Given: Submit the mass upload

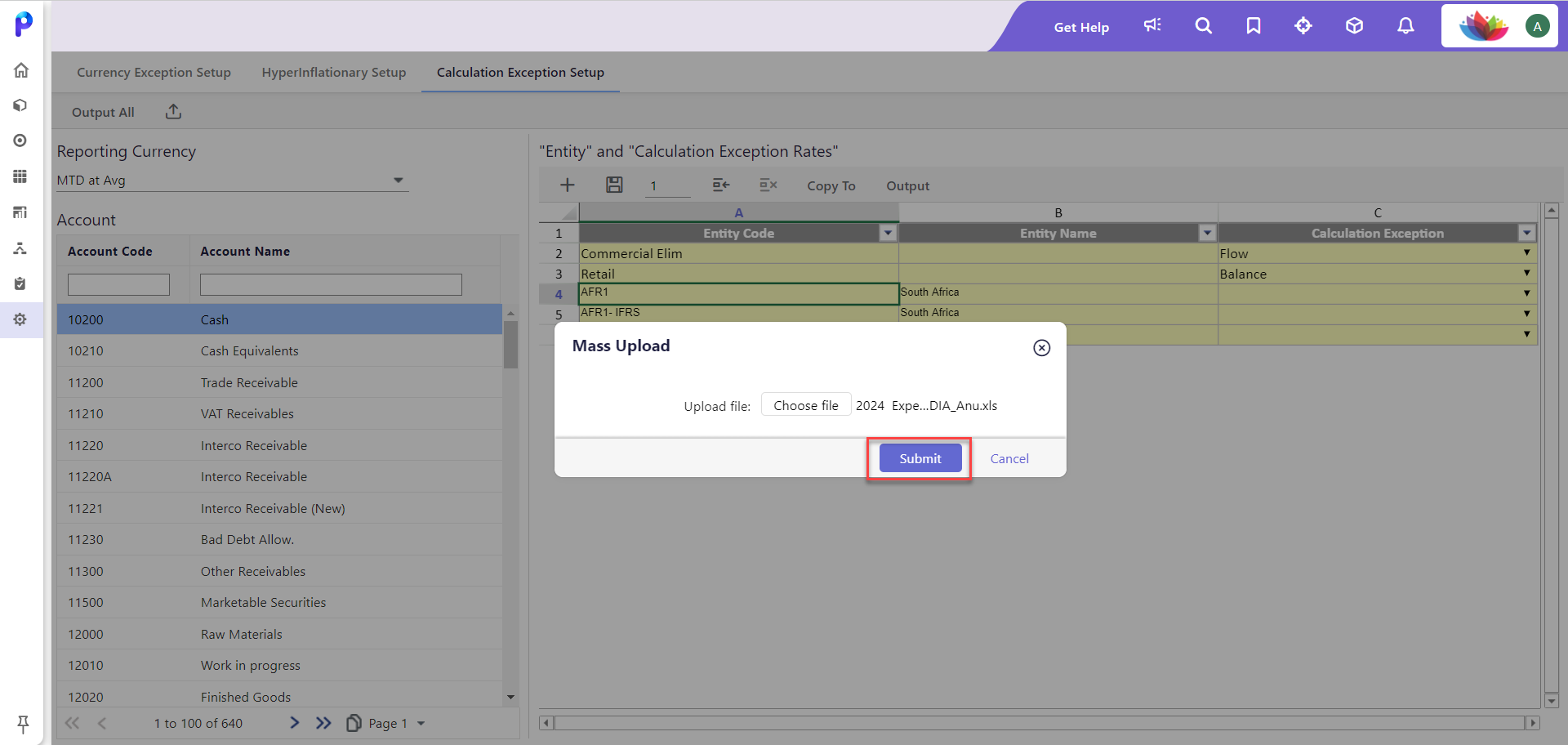Looking at the screenshot, I should pos(920,458).
